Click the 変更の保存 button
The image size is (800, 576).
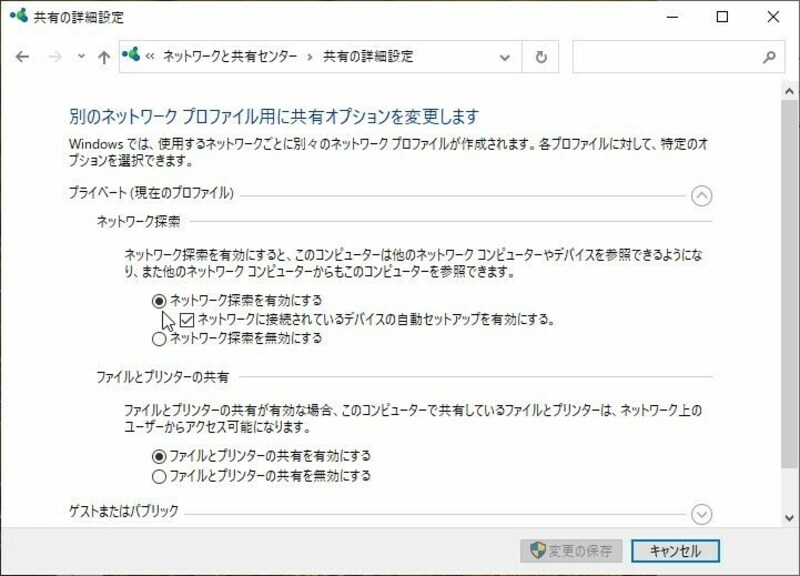(x=571, y=551)
